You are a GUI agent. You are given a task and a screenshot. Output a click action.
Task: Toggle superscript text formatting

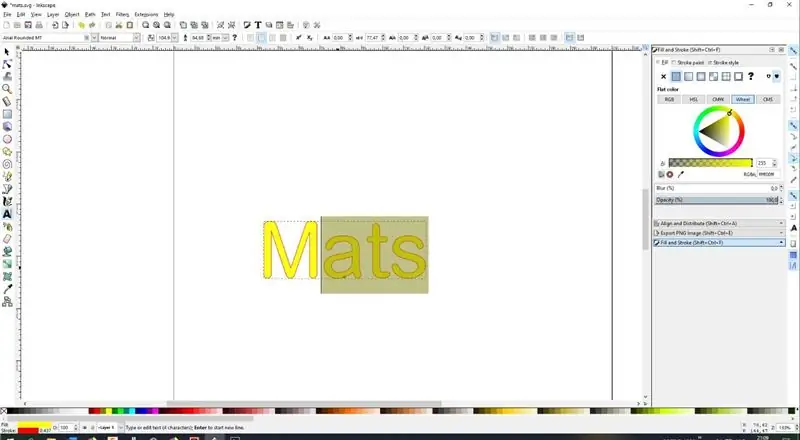coord(298,38)
